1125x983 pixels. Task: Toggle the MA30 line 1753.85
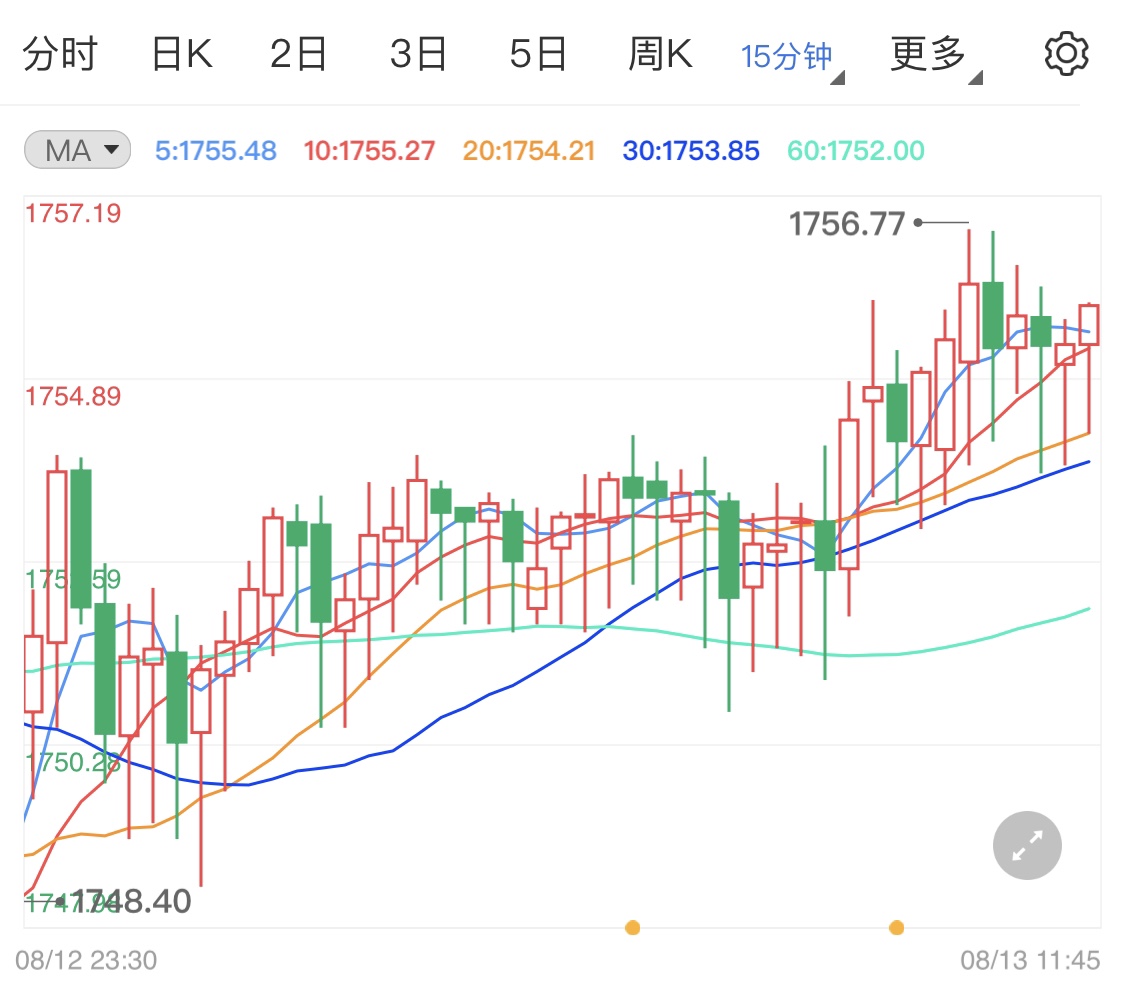click(x=690, y=149)
